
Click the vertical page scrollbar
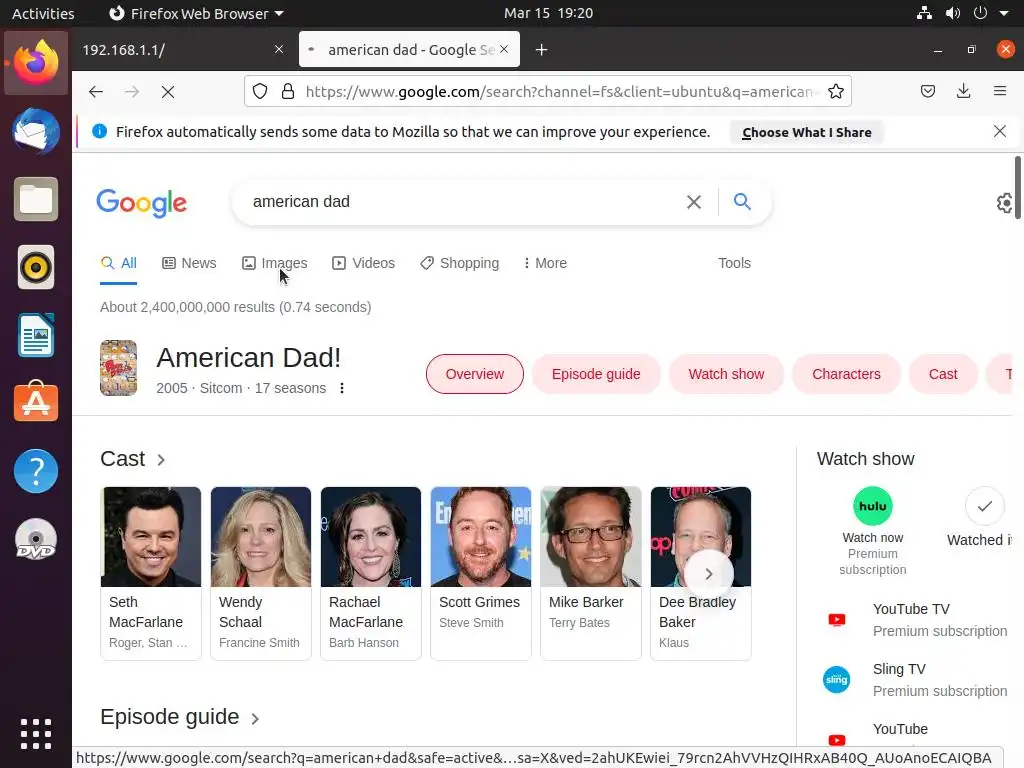click(x=1017, y=188)
